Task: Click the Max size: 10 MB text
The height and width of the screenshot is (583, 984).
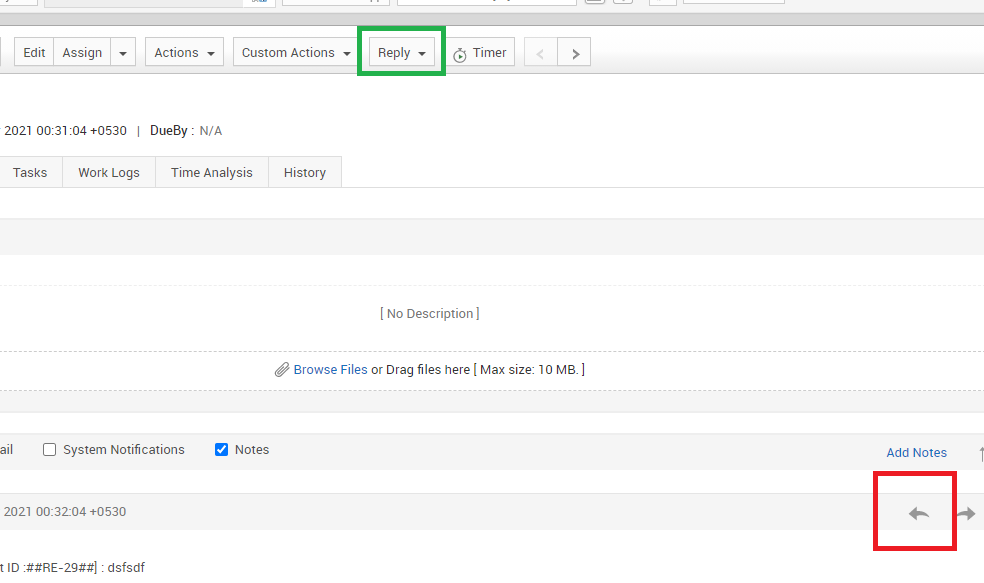Action: pyautogui.click(x=529, y=370)
